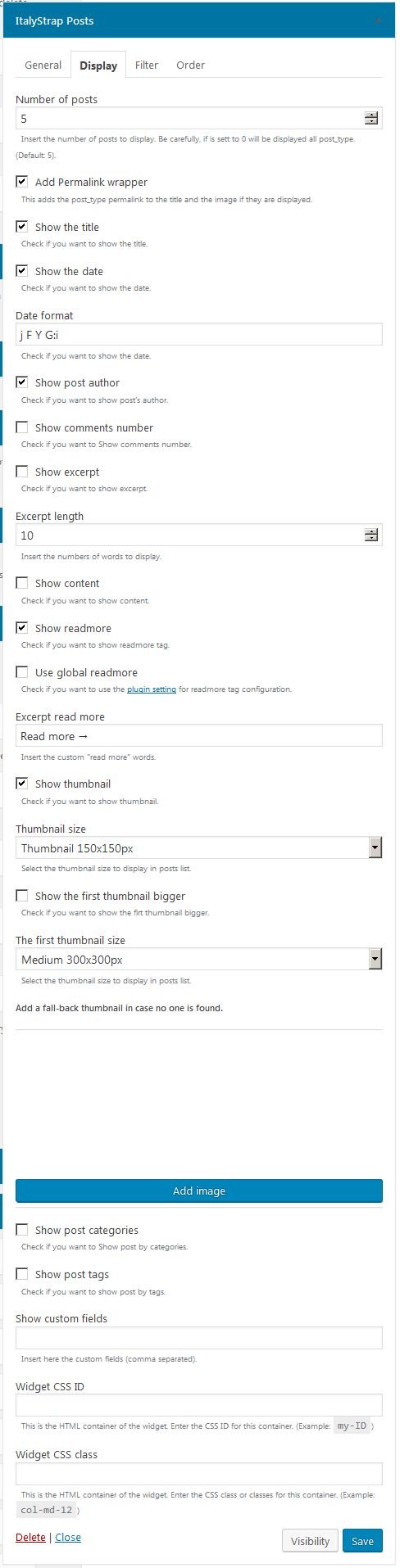Check Use global readmore option
The height and width of the screenshot is (1568, 400).
(x=22, y=672)
